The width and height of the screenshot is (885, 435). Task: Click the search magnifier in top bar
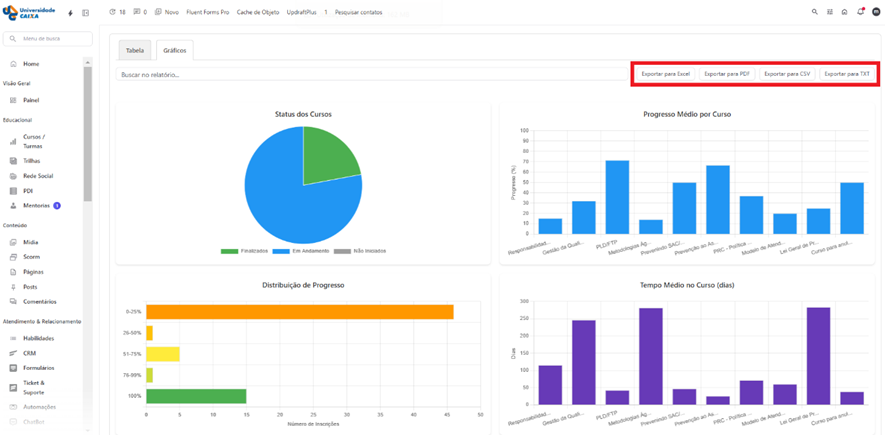click(x=815, y=12)
